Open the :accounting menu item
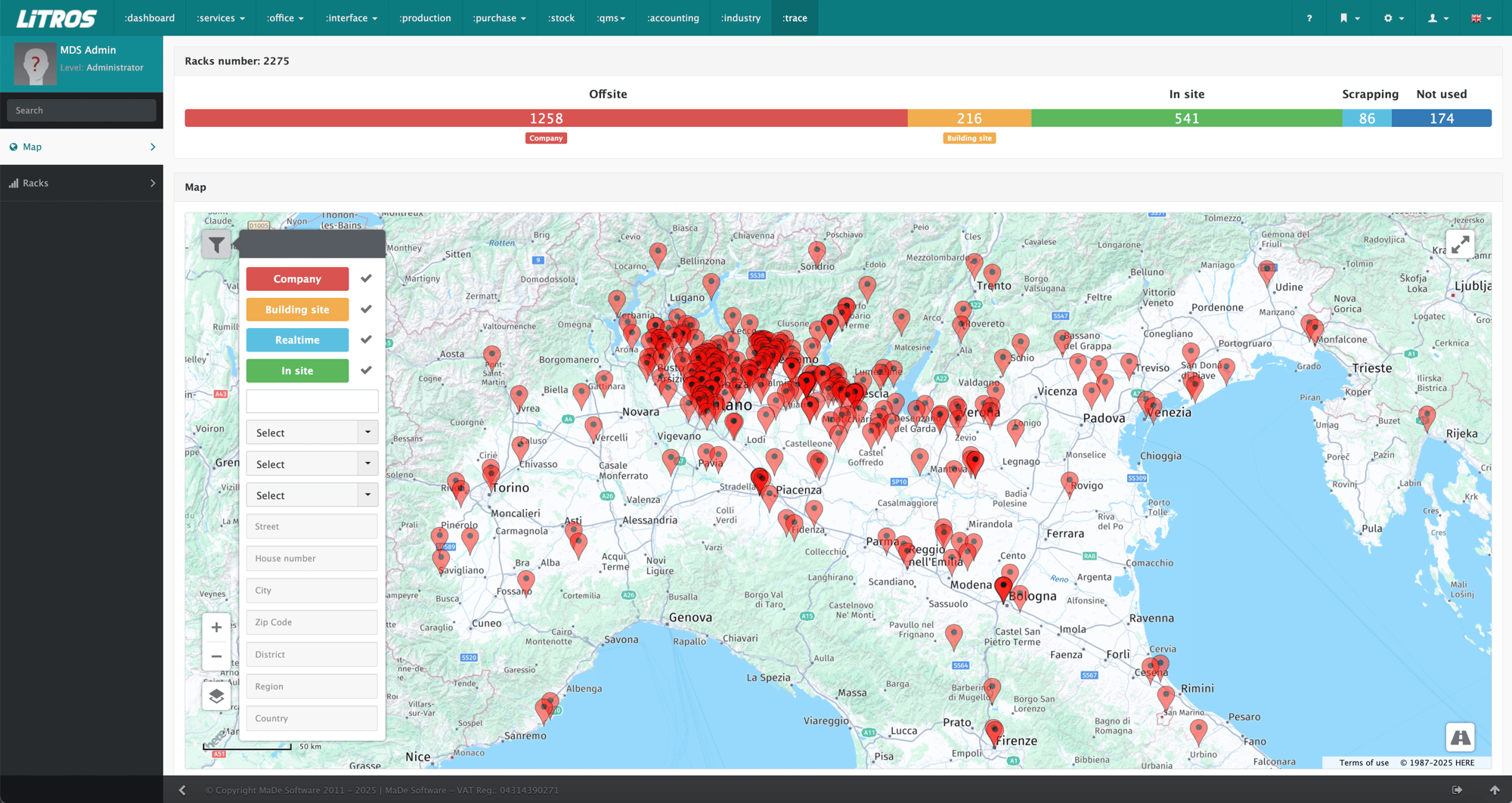 tap(673, 18)
